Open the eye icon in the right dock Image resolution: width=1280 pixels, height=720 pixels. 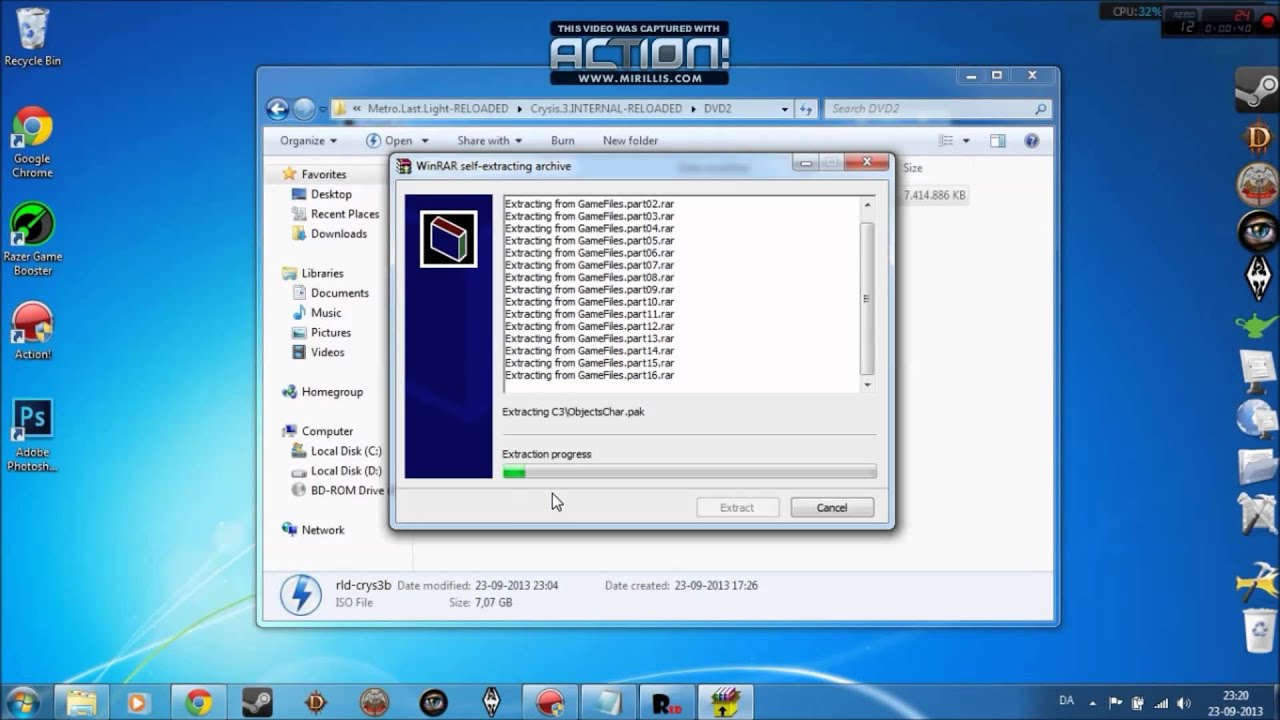pyautogui.click(x=1257, y=231)
